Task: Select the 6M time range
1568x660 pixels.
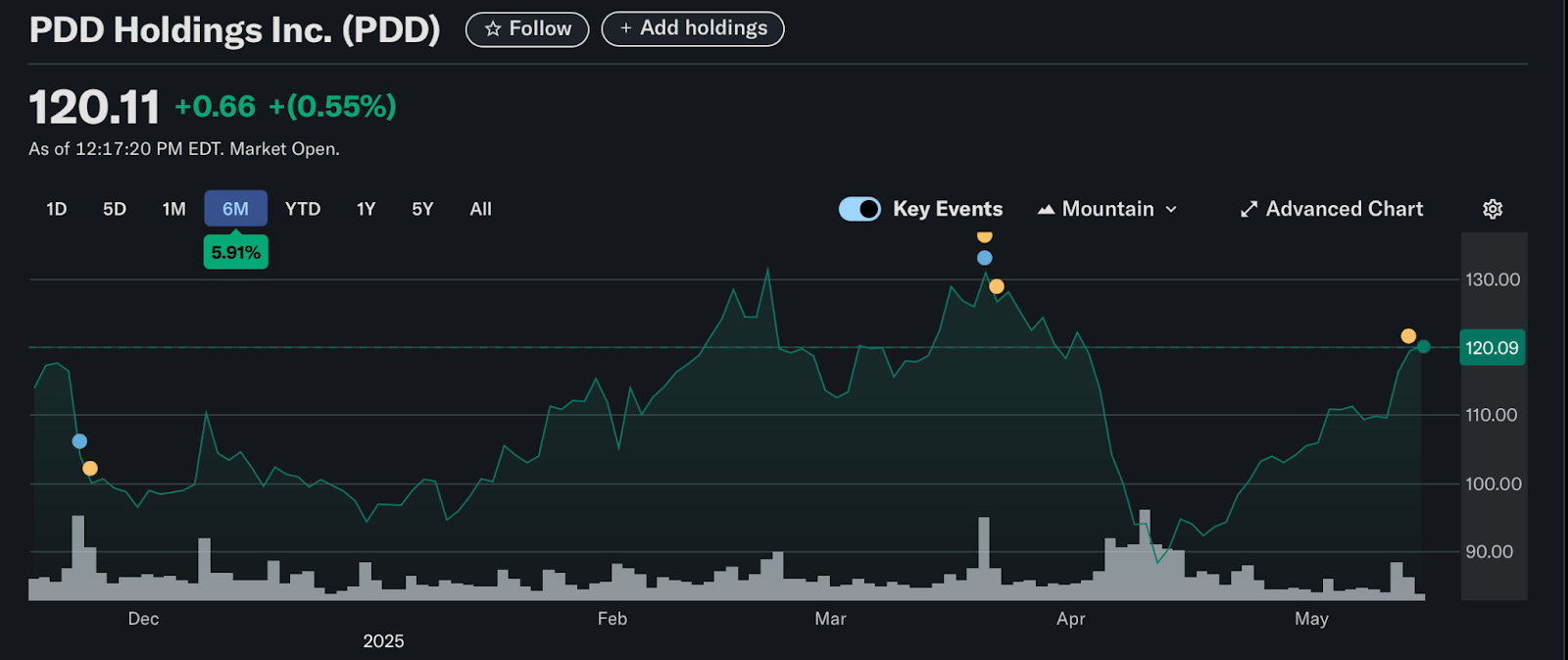Action: [235, 209]
